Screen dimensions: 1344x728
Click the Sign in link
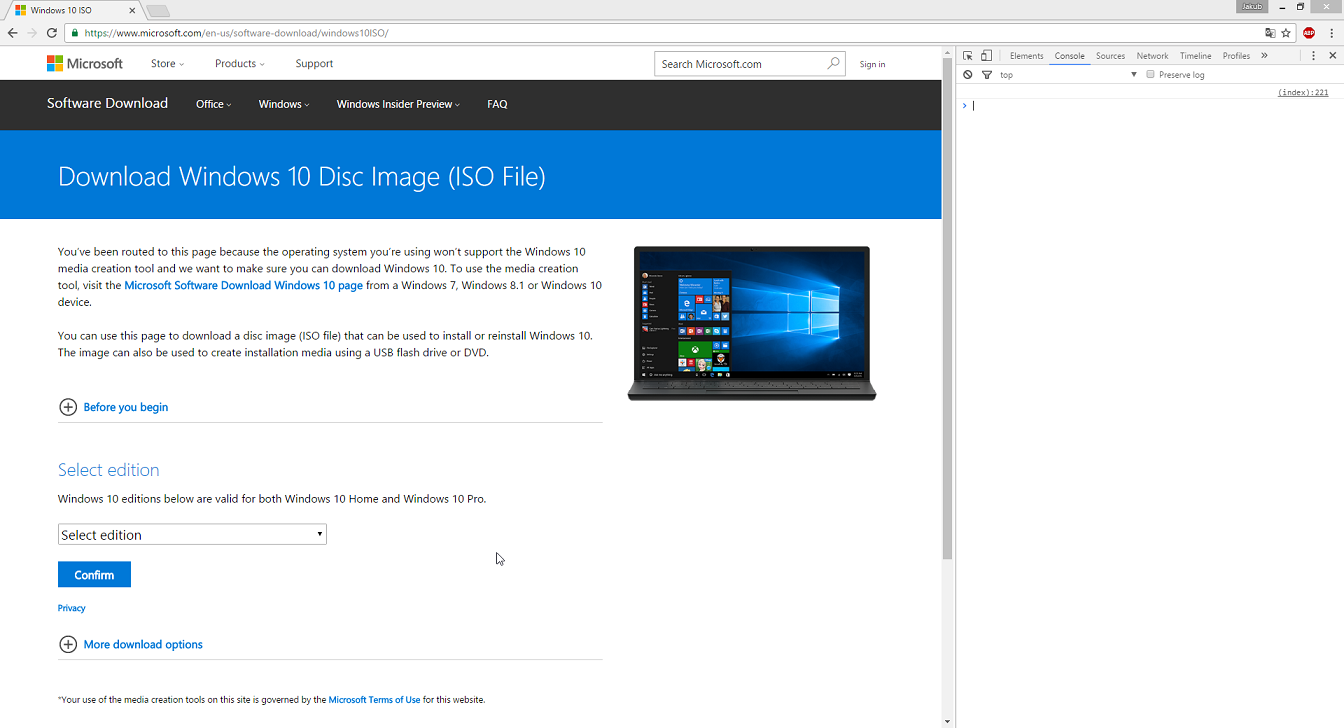(x=872, y=64)
